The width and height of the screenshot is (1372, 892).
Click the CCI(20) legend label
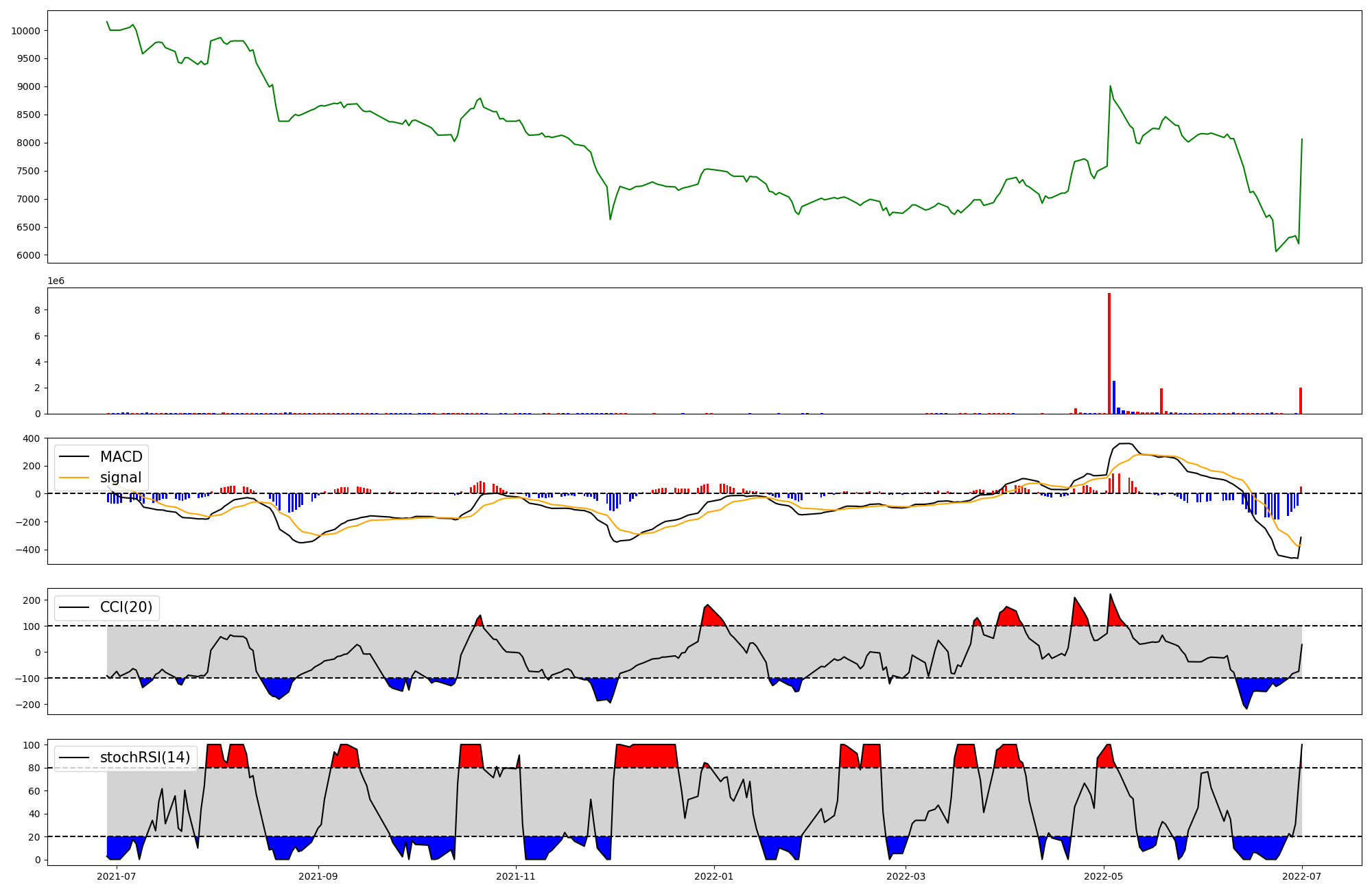click(126, 607)
